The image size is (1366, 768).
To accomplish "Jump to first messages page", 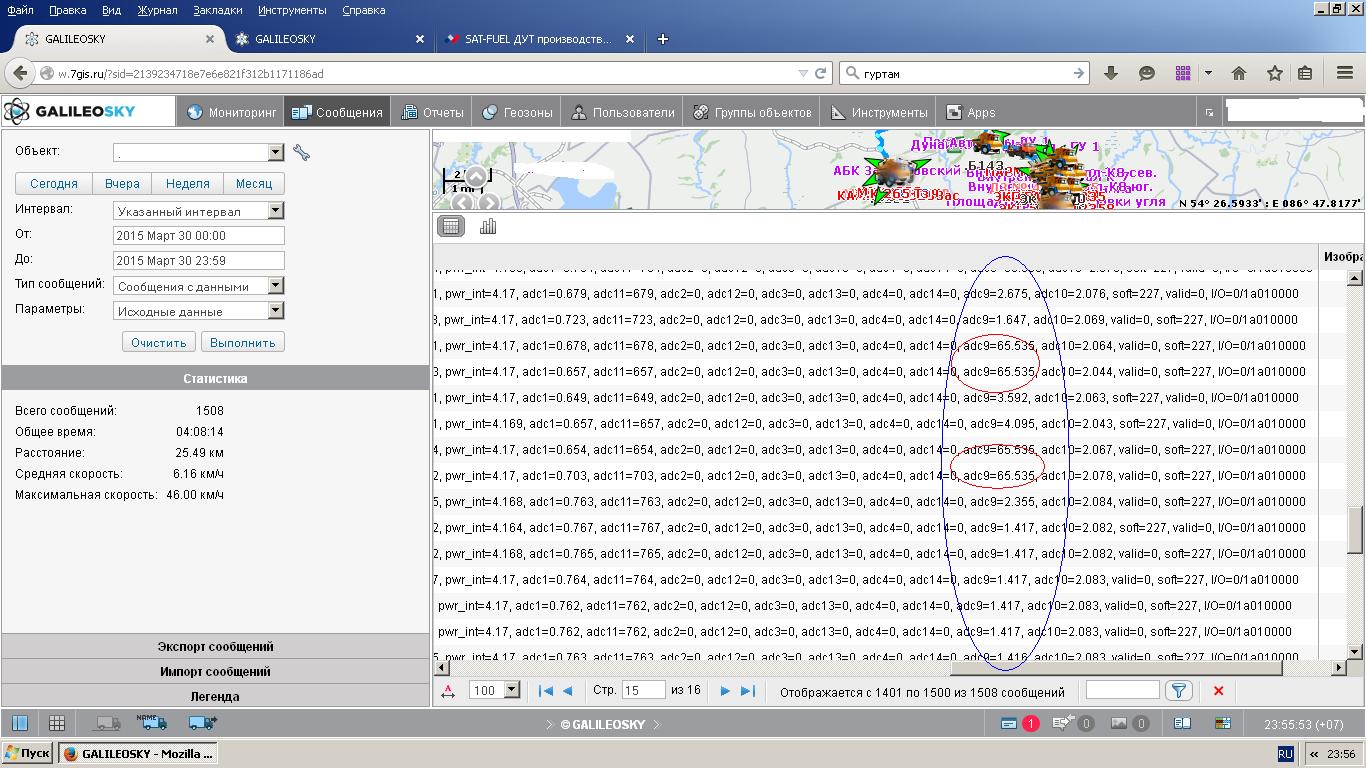I will coord(546,690).
